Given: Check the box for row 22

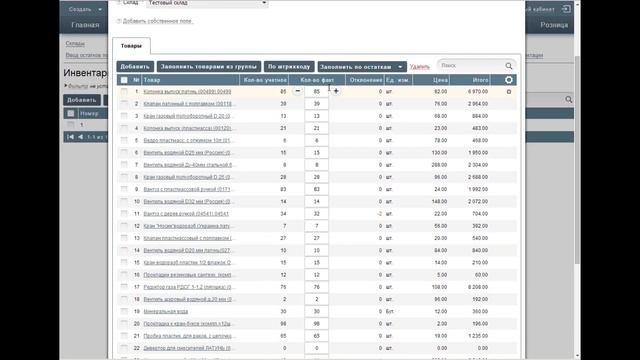Looking at the screenshot, I should click(x=124, y=348).
